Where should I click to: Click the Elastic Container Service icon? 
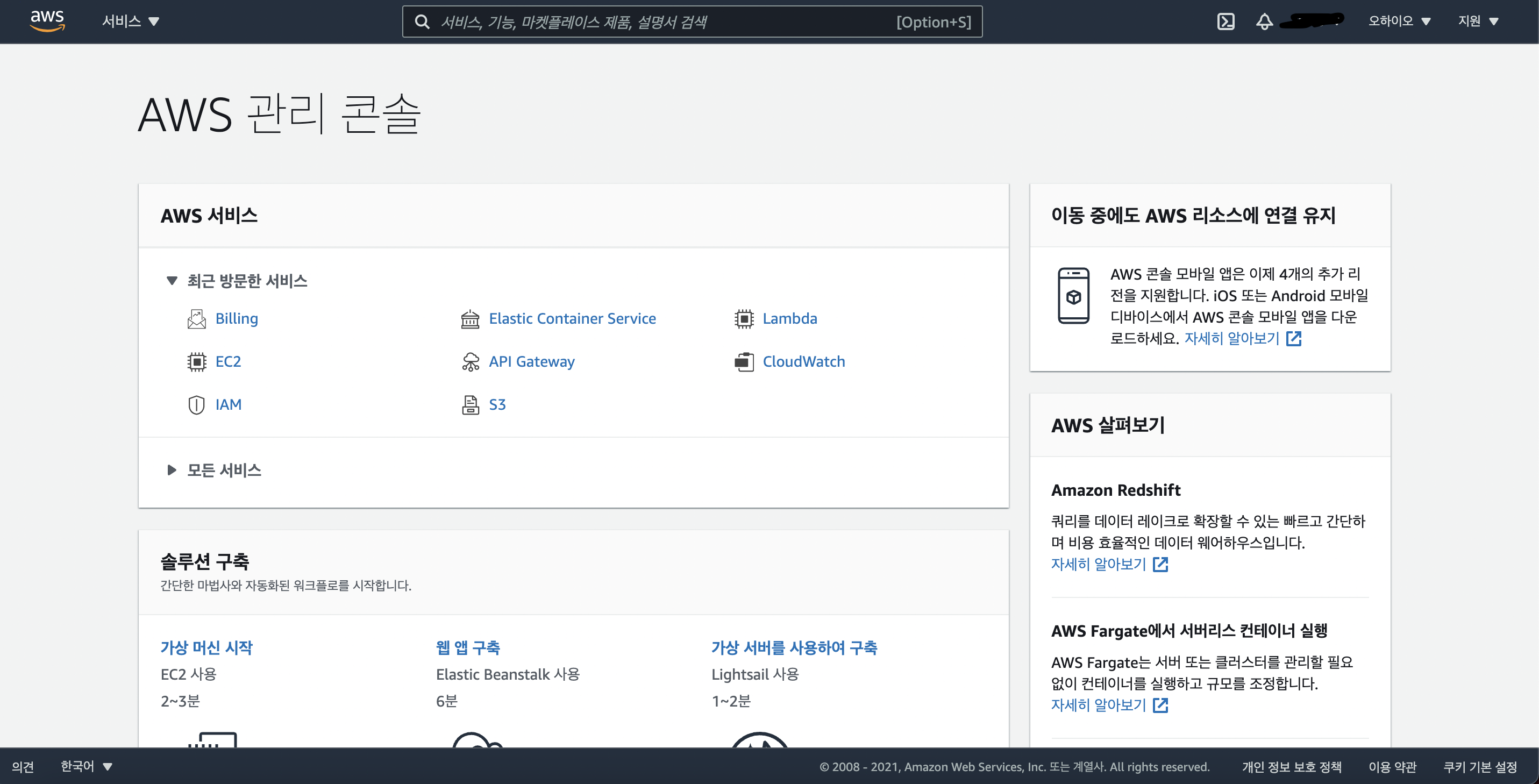pos(470,319)
